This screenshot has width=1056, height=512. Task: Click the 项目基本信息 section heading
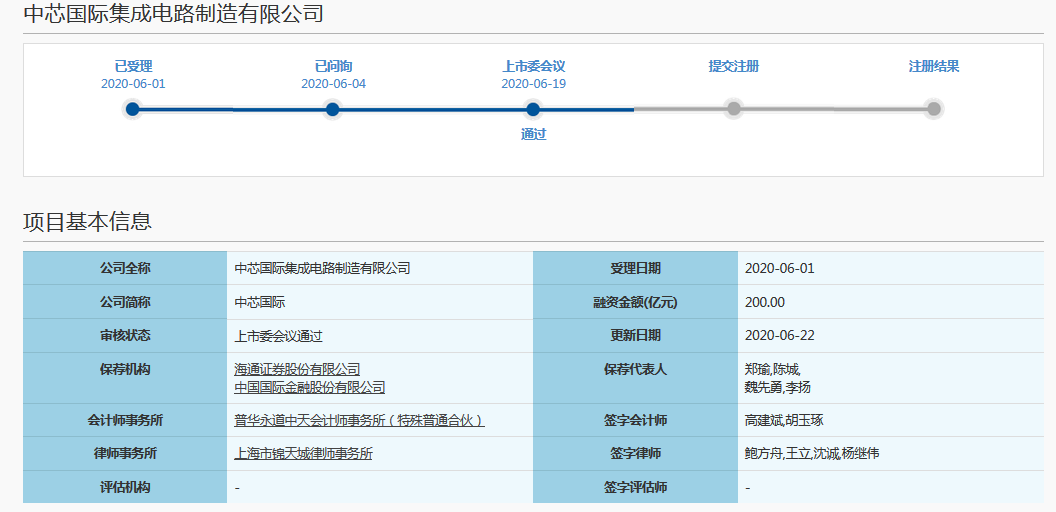[87, 222]
